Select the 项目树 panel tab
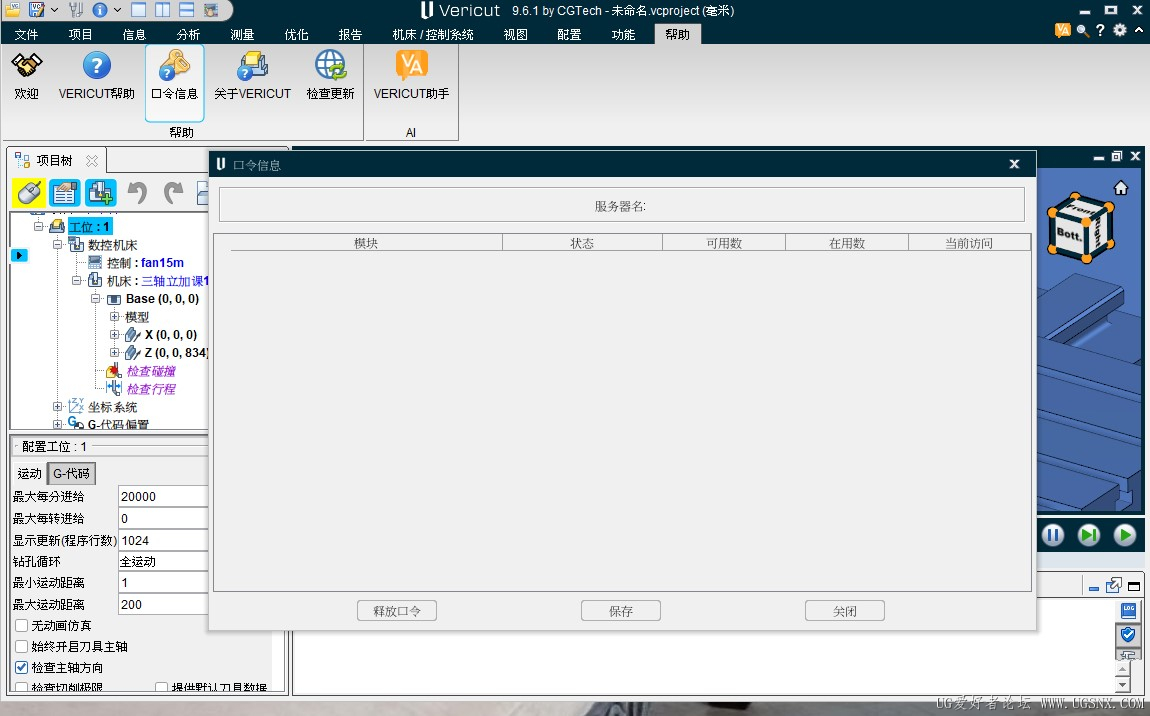Screen dimensions: 1150x716 tap(55, 161)
